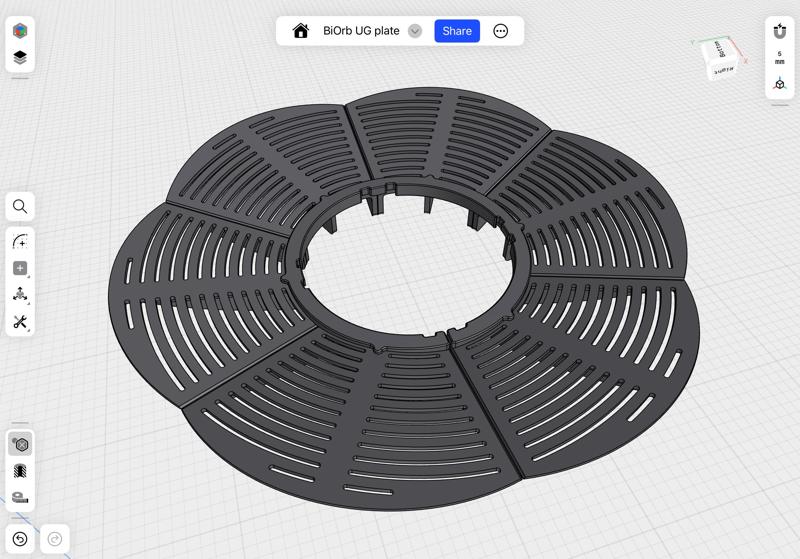Select the shaded visibility mode icon
Image resolution: width=800 pixels, height=559 pixels.
(x=20, y=444)
